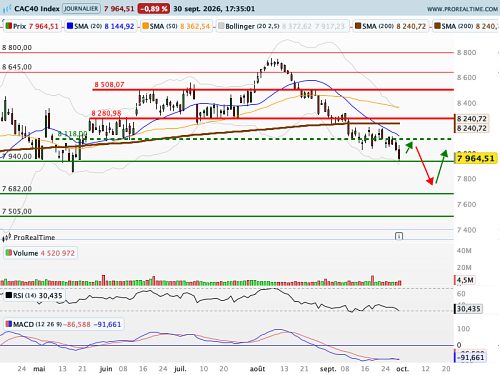Click the 7 800 price axis label
Viewport: 500px width, 375px height.
point(467,179)
